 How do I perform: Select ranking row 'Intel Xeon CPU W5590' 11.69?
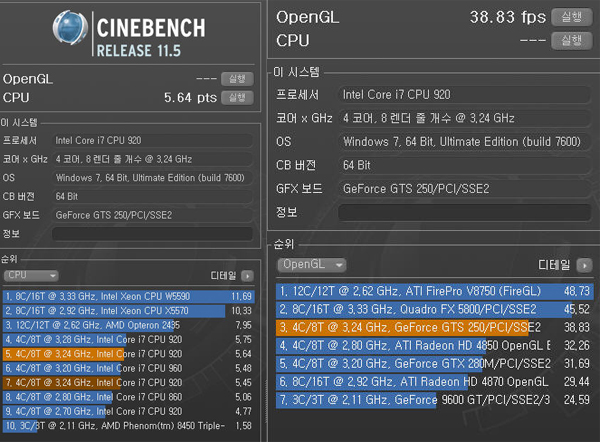(129, 297)
